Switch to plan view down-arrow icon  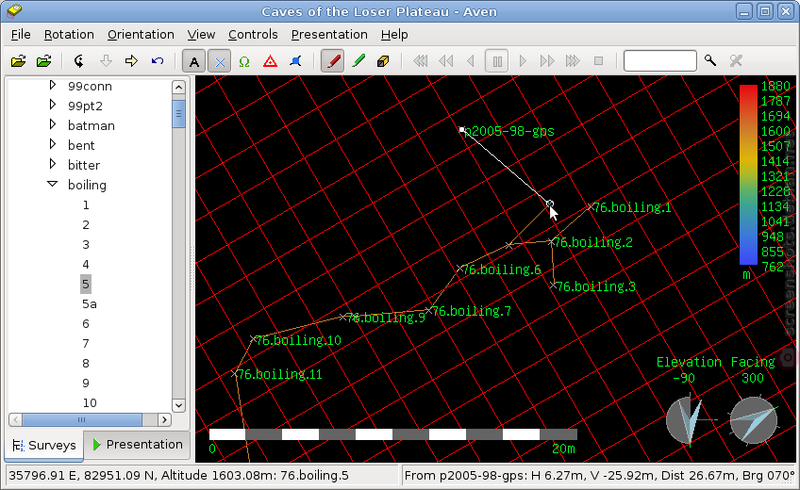click(x=106, y=61)
